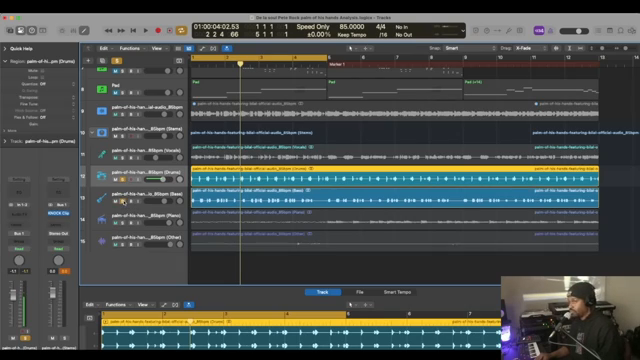Expand the Quick Help section

(5, 49)
